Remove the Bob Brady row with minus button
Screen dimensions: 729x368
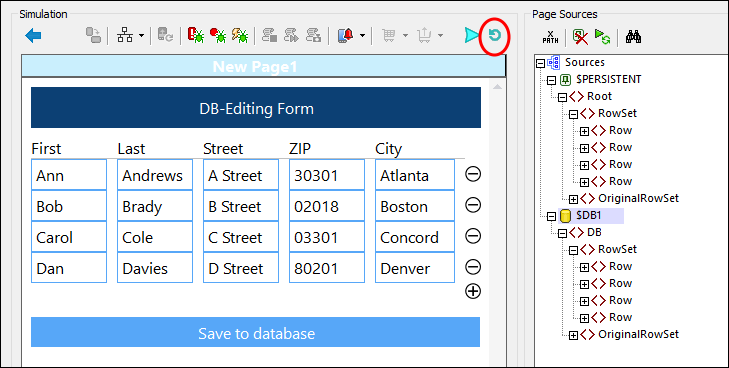tap(473, 205)
